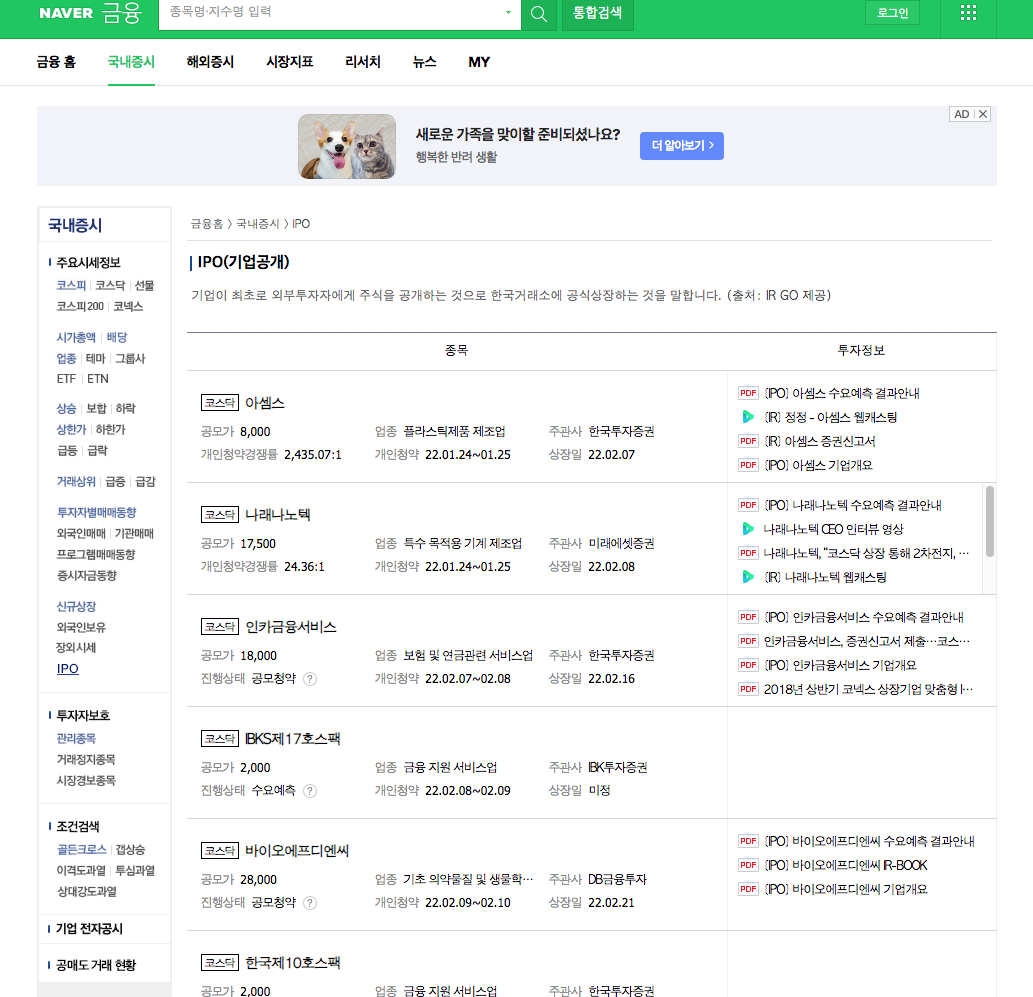Open 바이오에프디엔씨 IR-BOOK PDF icon

coord(748,865)
